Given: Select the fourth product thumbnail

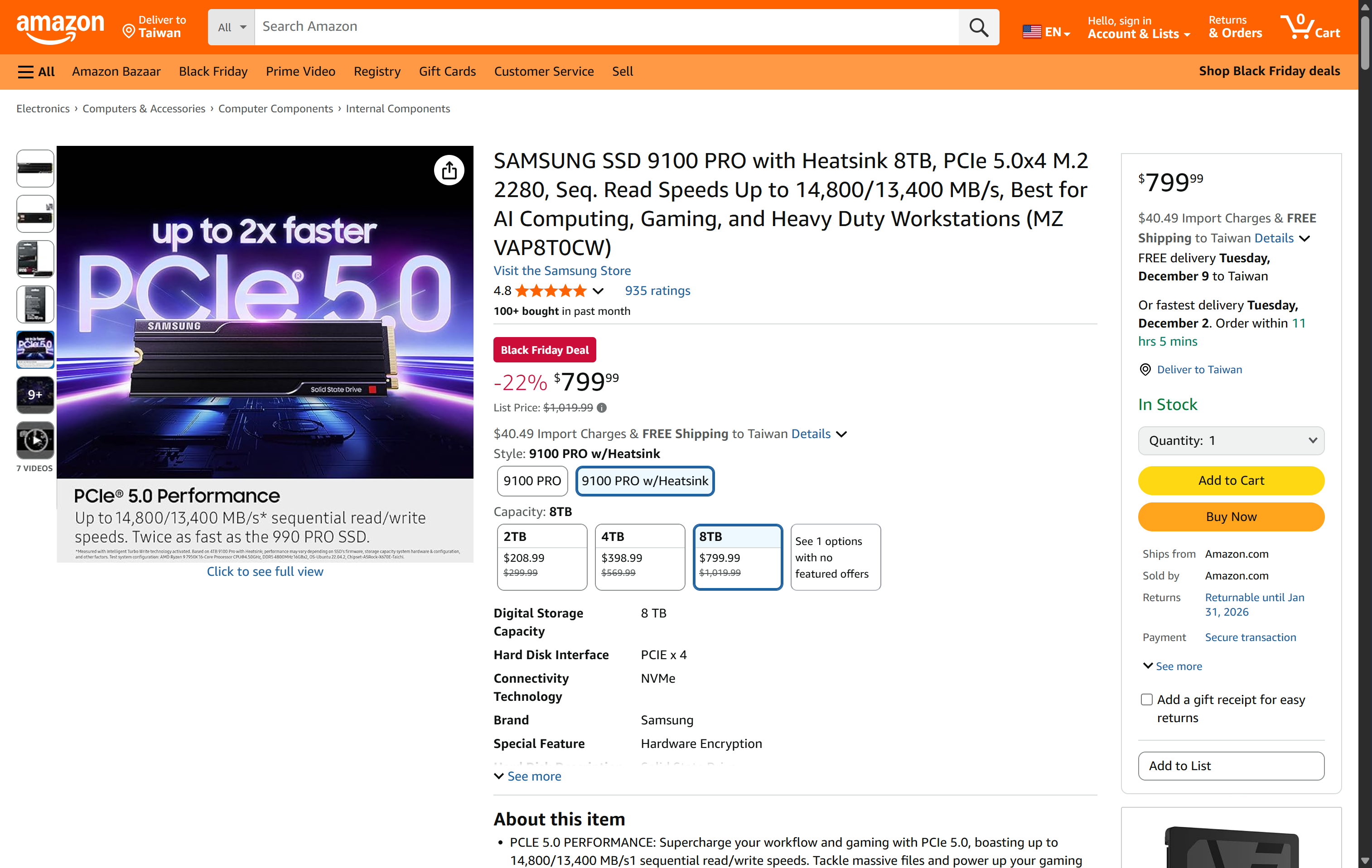Looking at the screenshot, I should tap(35, 304).
